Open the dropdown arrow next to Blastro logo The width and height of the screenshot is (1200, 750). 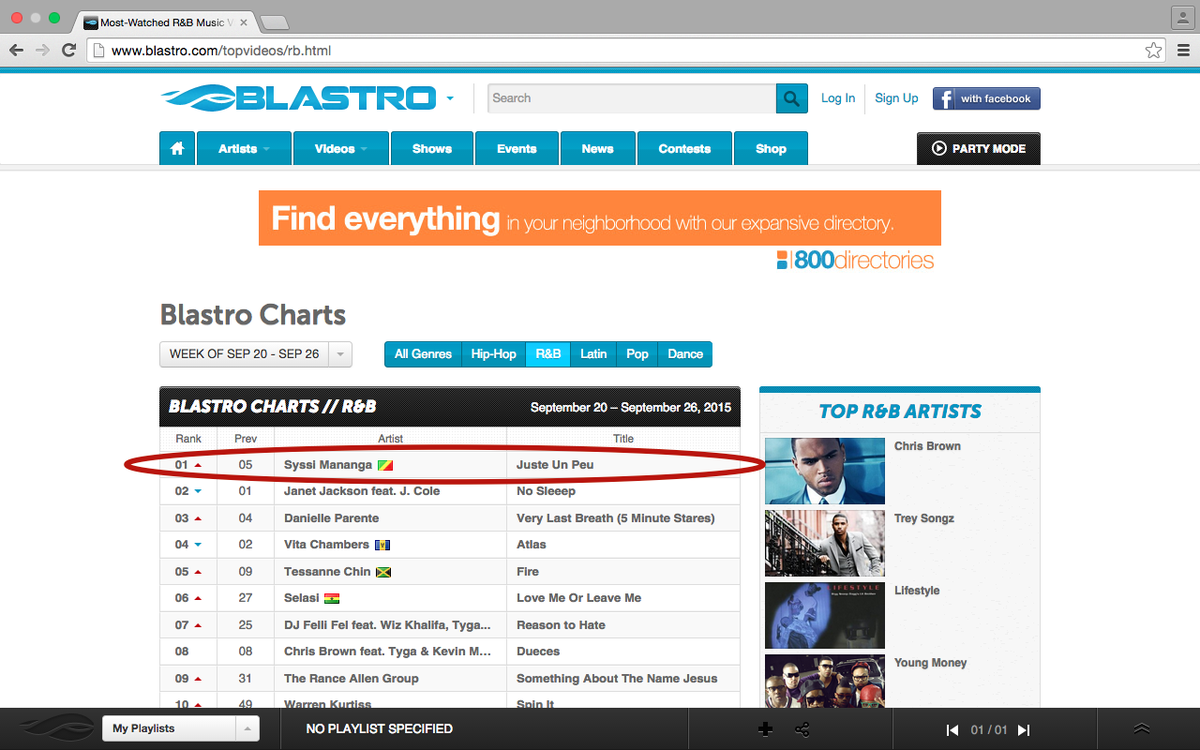point(450,98)
